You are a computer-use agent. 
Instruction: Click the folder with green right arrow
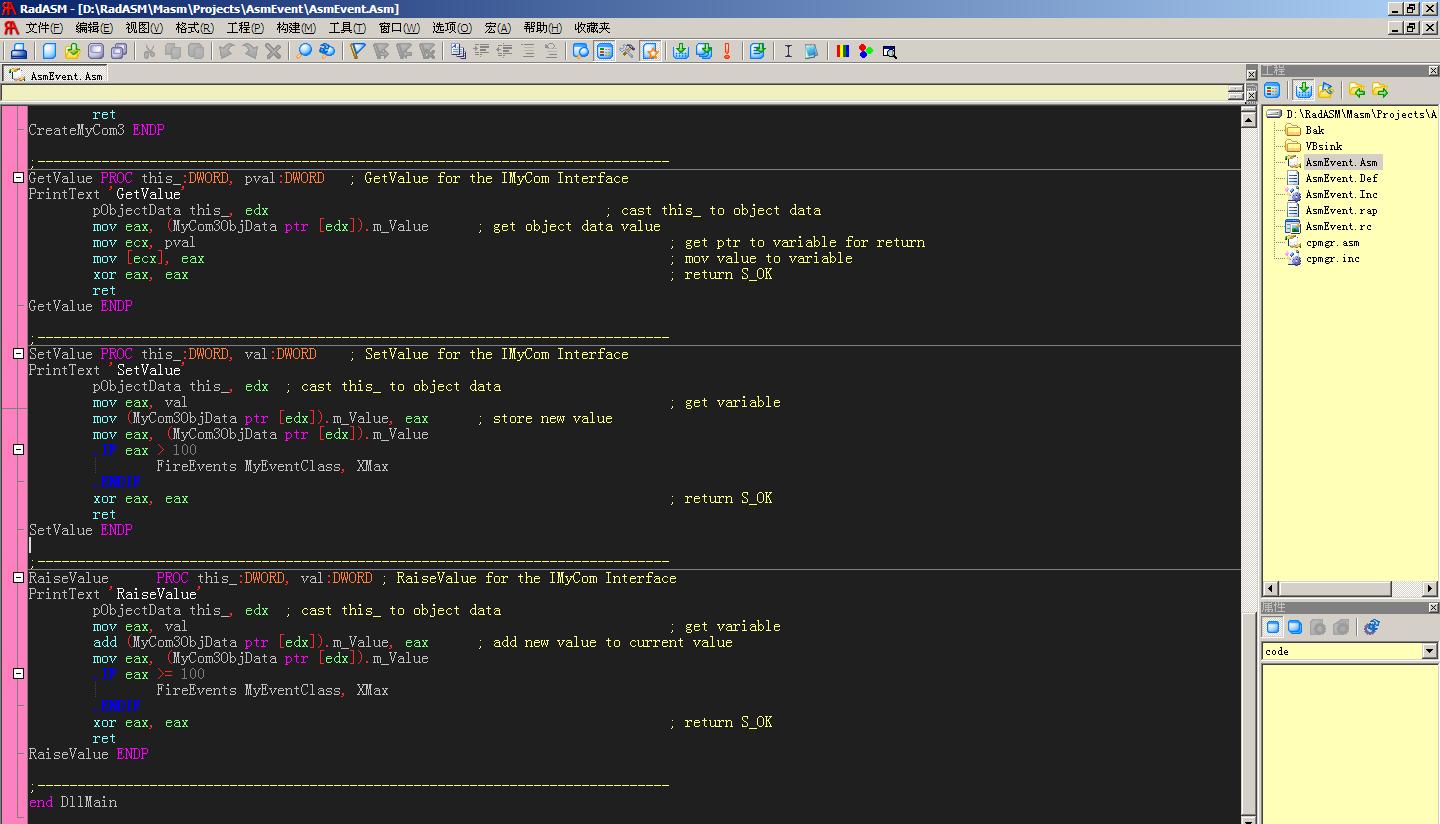tap(1380, 91)
